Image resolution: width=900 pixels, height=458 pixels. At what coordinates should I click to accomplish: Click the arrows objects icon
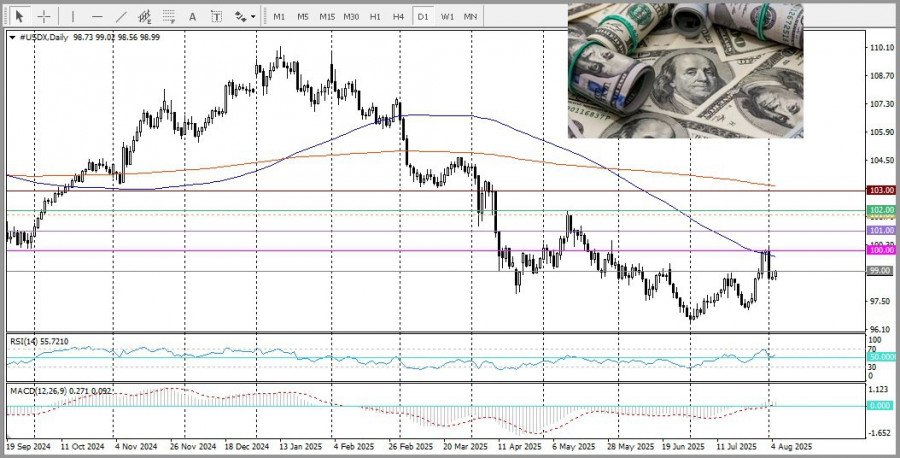(240, 17)
